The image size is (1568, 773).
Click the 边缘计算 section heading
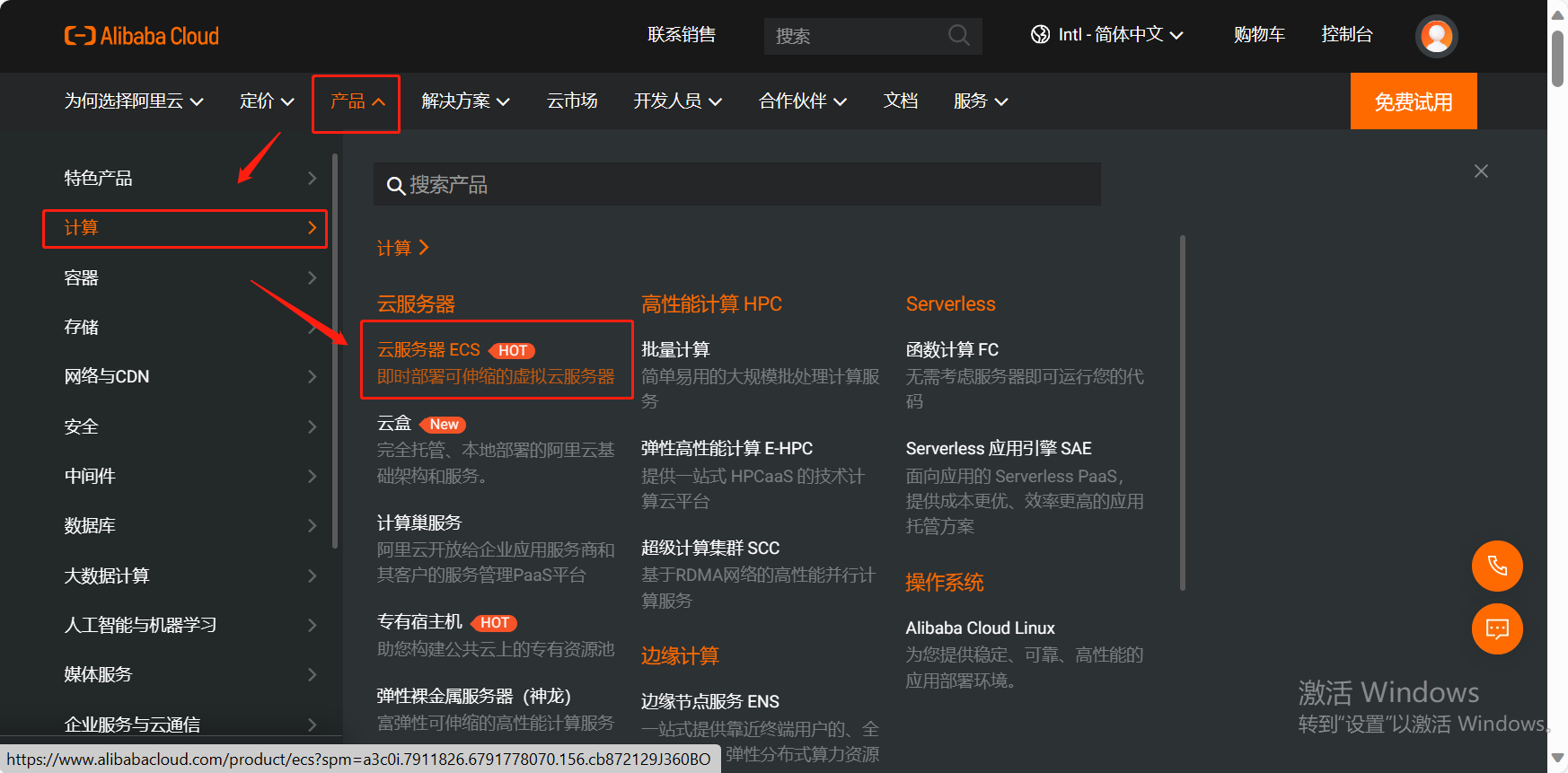pos(680,655)
